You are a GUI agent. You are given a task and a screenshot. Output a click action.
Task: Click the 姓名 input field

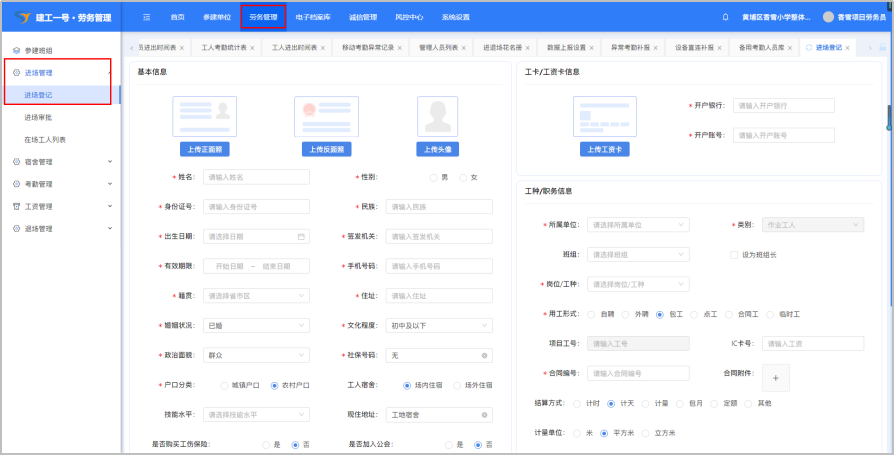pyautogui.click(x=256, y=177)
